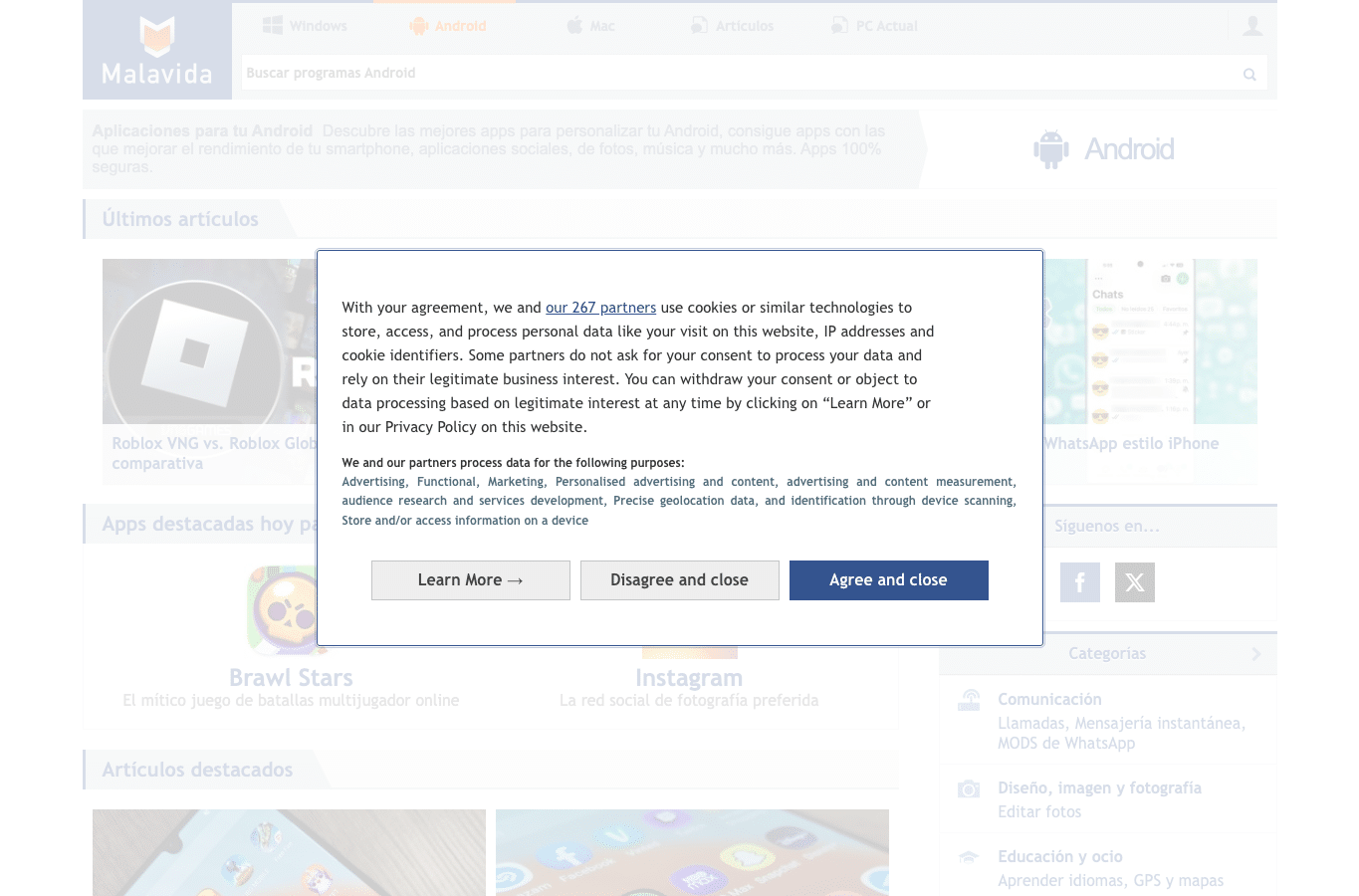1359x896 pixels.
Task: Click the Últimos artículos heading
Action: (x=180, y=219)
